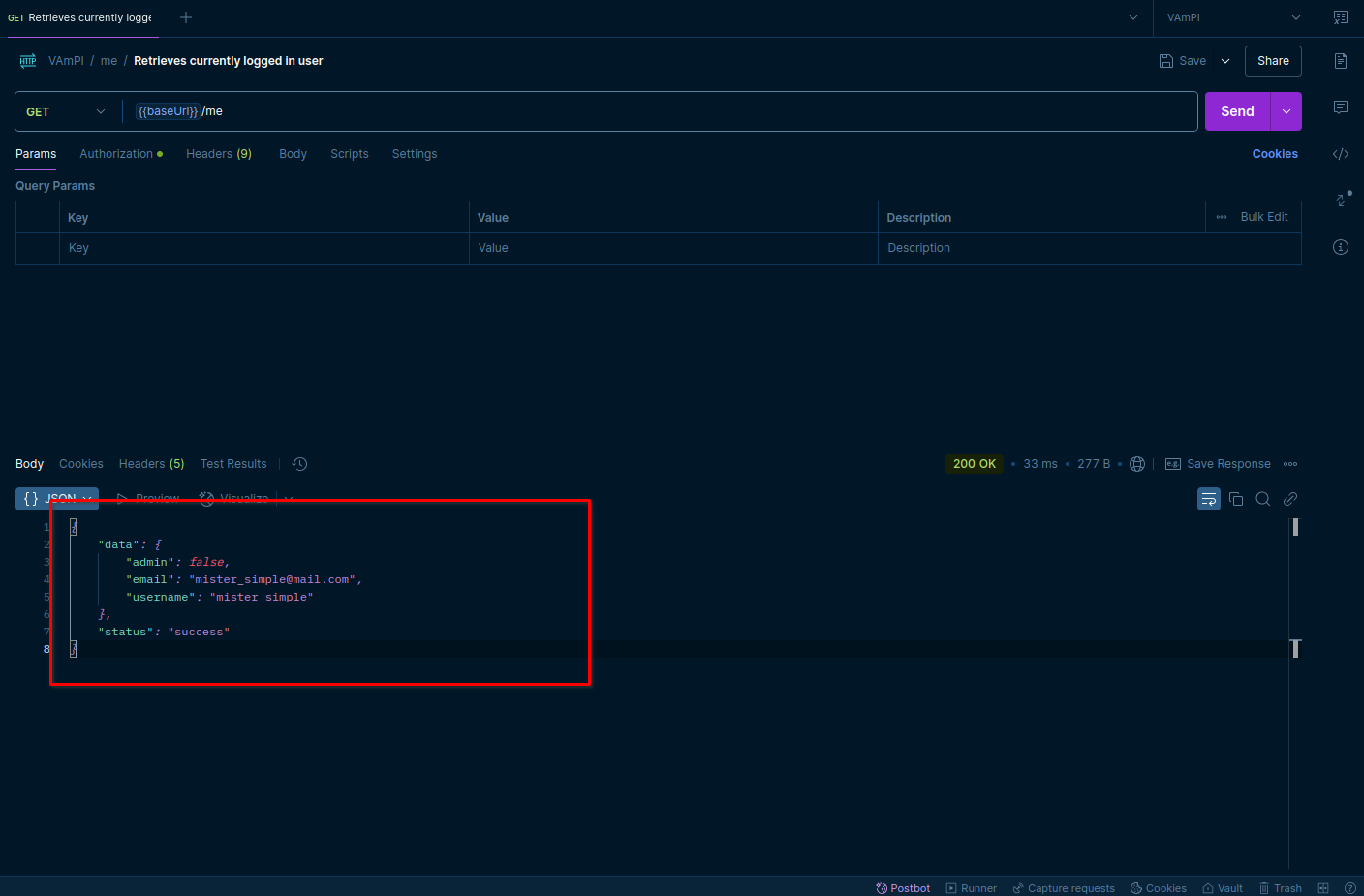Viewport: 1364px width, 896px height.
Task: Click the network globe icon
Action: pyautogui.click(x=1137, y=464)
